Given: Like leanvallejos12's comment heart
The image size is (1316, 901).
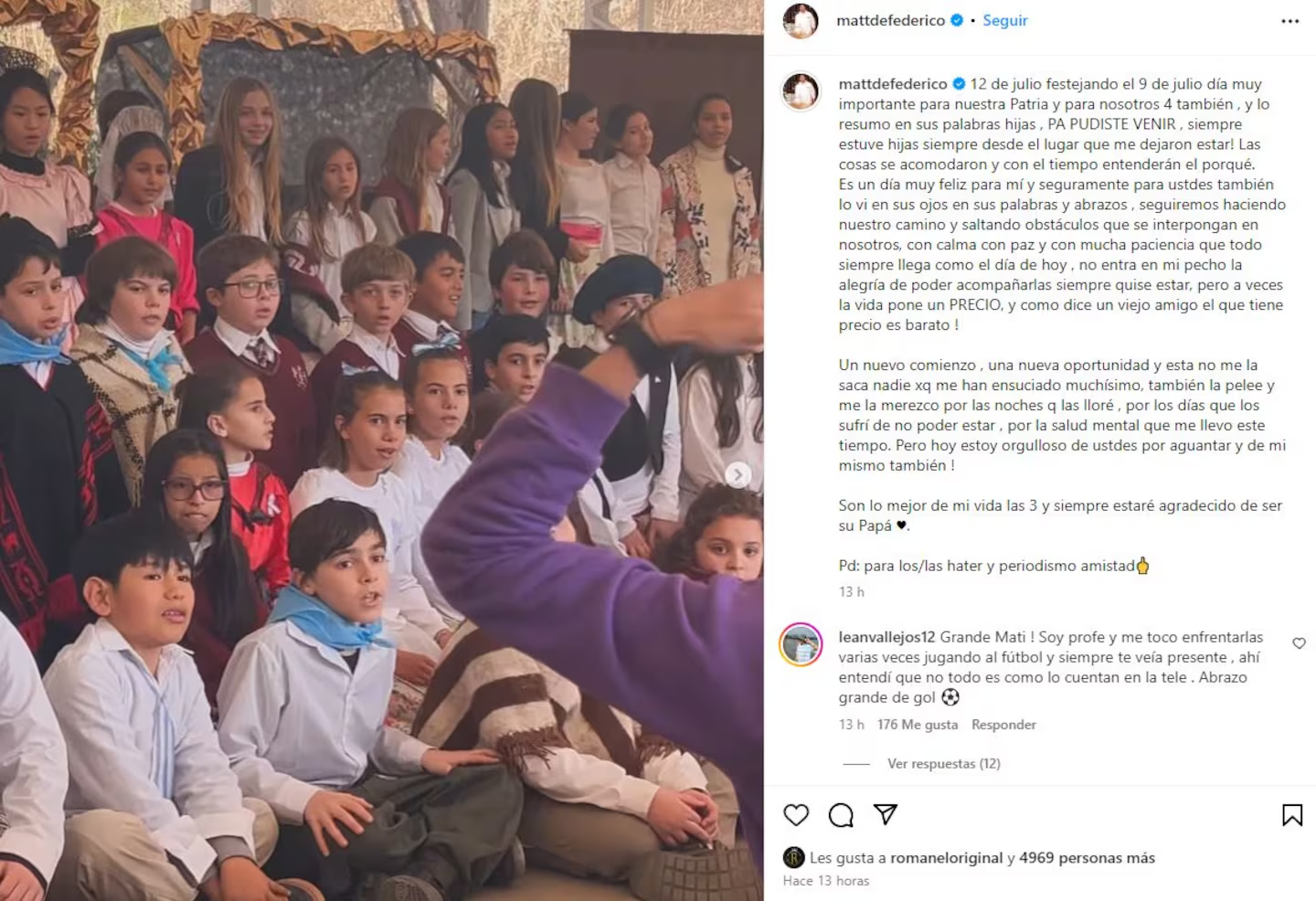Looking at the screenshot, I should click(1299, 643).
